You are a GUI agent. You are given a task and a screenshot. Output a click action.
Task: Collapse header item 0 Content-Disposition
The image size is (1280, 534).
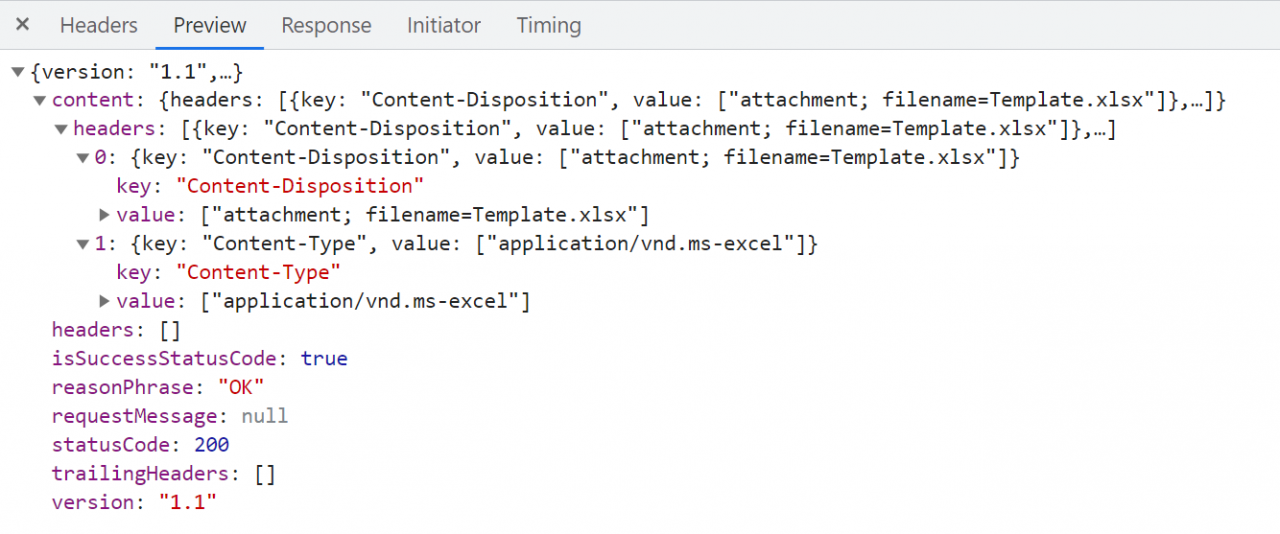coord(83,158)
